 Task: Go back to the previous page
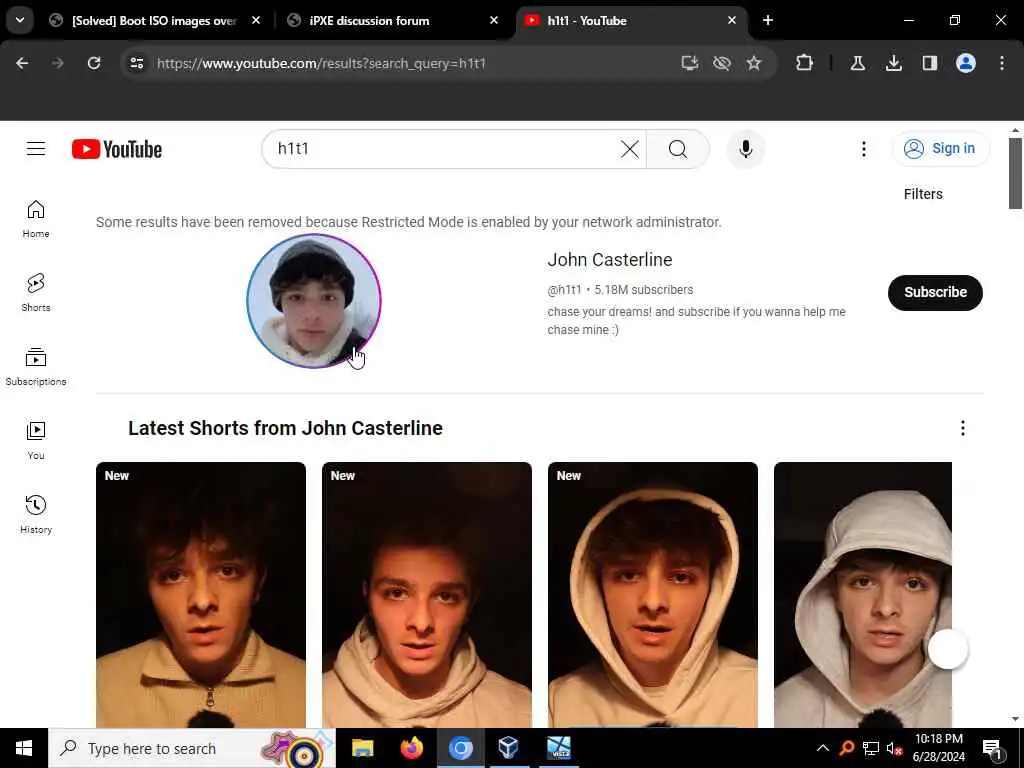[22, 63]
